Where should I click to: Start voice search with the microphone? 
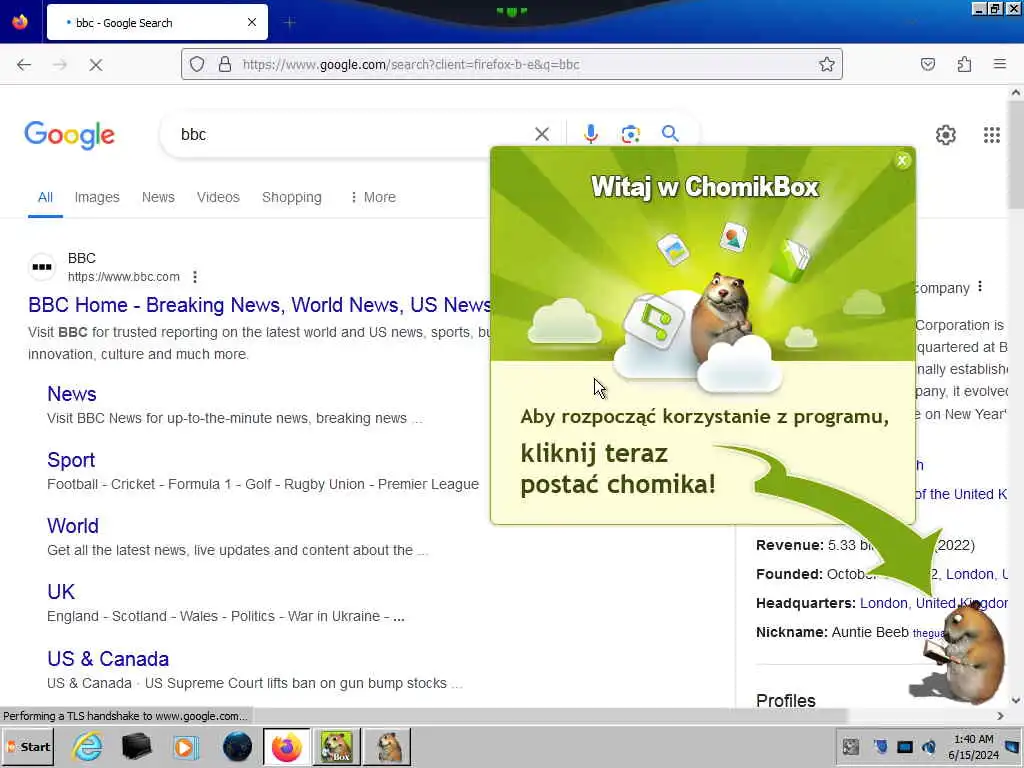(x=590, y=134)
